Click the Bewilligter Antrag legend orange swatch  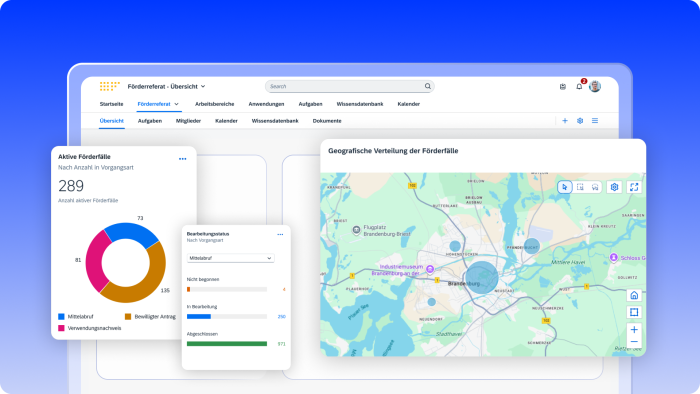[128, 316]
